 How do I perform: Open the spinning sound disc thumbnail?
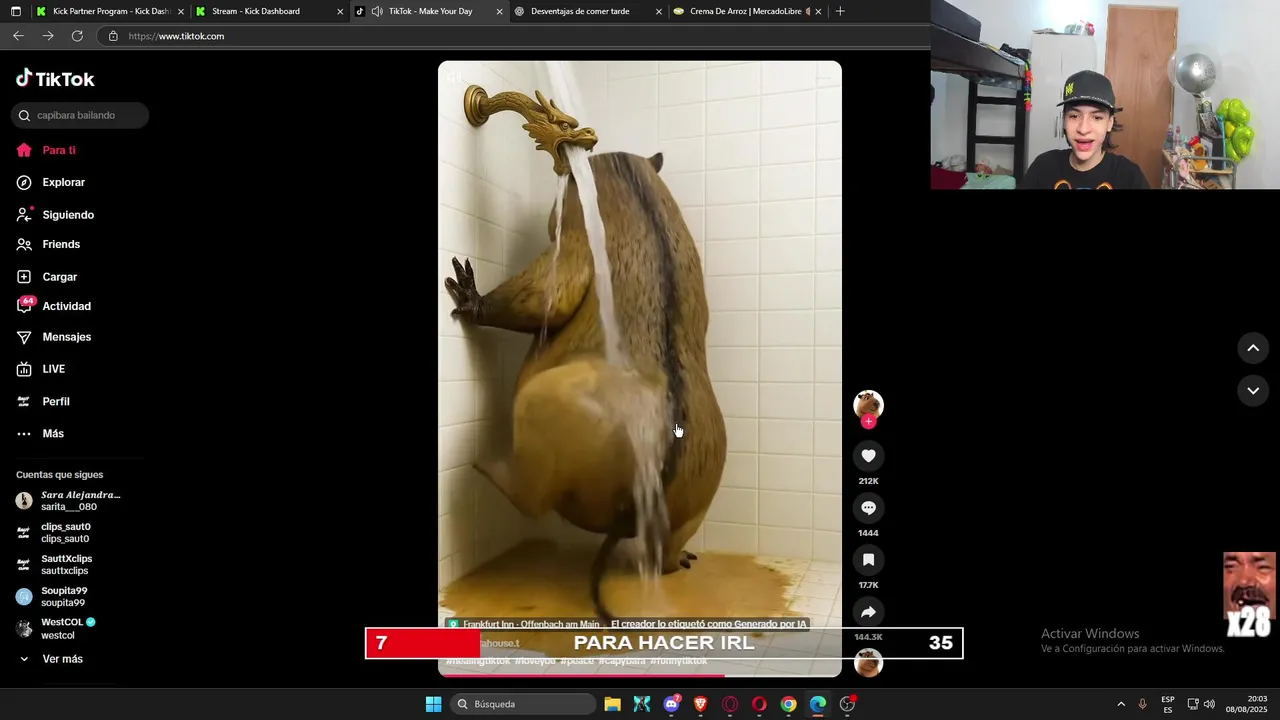coord(868,662)
